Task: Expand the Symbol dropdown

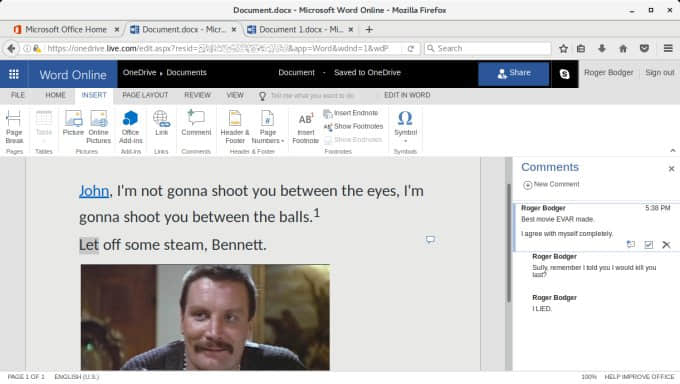Action: tap(405, 126)
